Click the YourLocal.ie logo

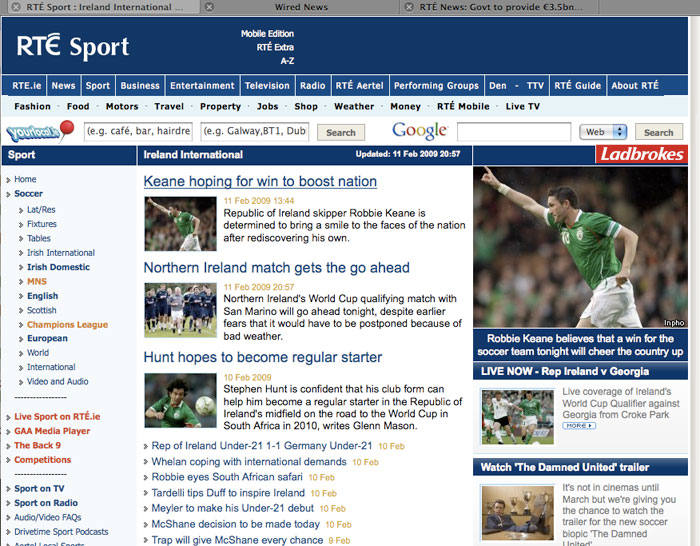coord(40,131)
